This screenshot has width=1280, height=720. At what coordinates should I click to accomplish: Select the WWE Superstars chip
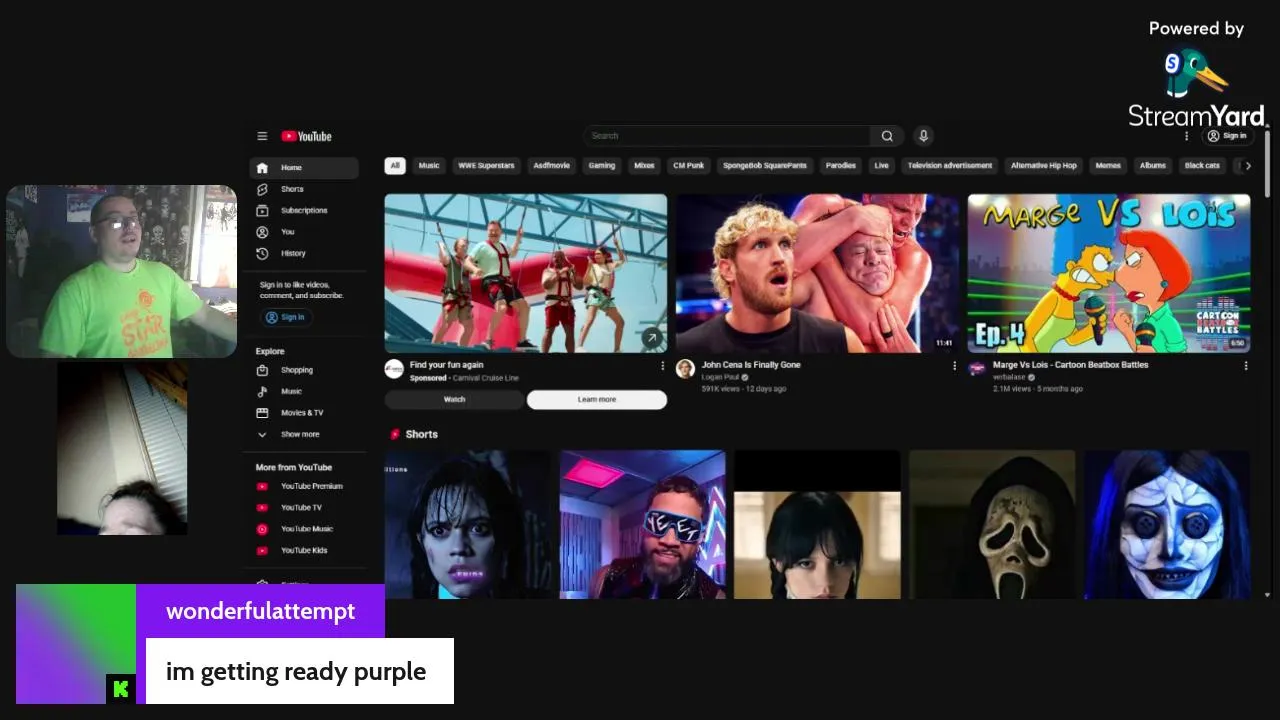tap(486, 166)
